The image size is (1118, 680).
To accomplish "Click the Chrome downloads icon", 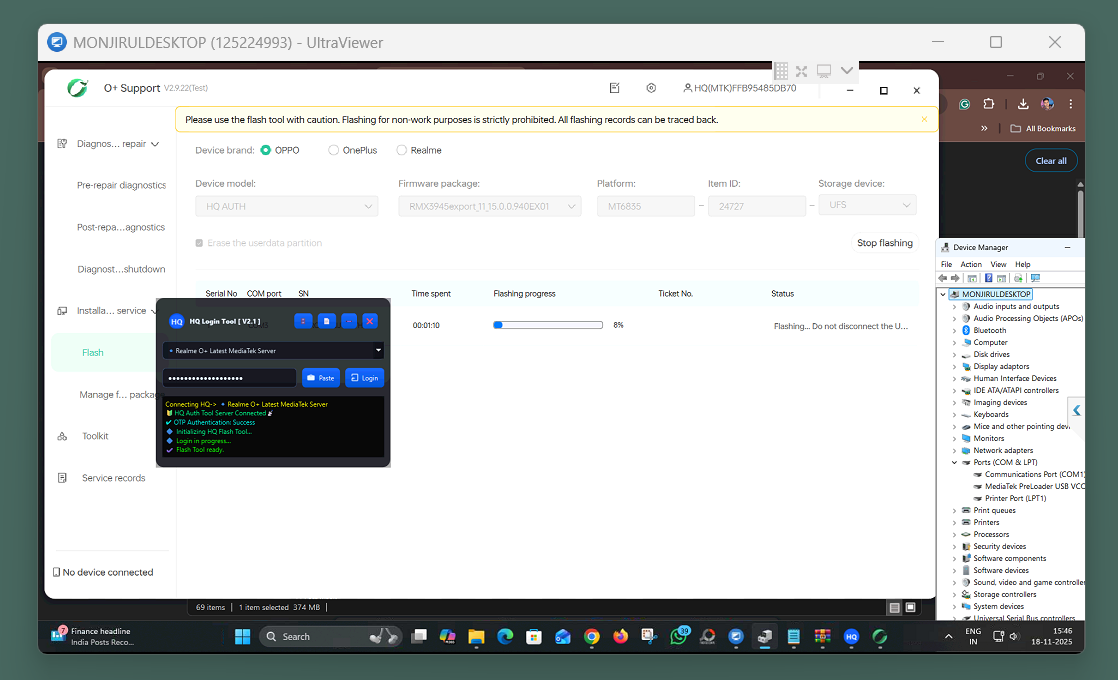I will click(1023, 104).
